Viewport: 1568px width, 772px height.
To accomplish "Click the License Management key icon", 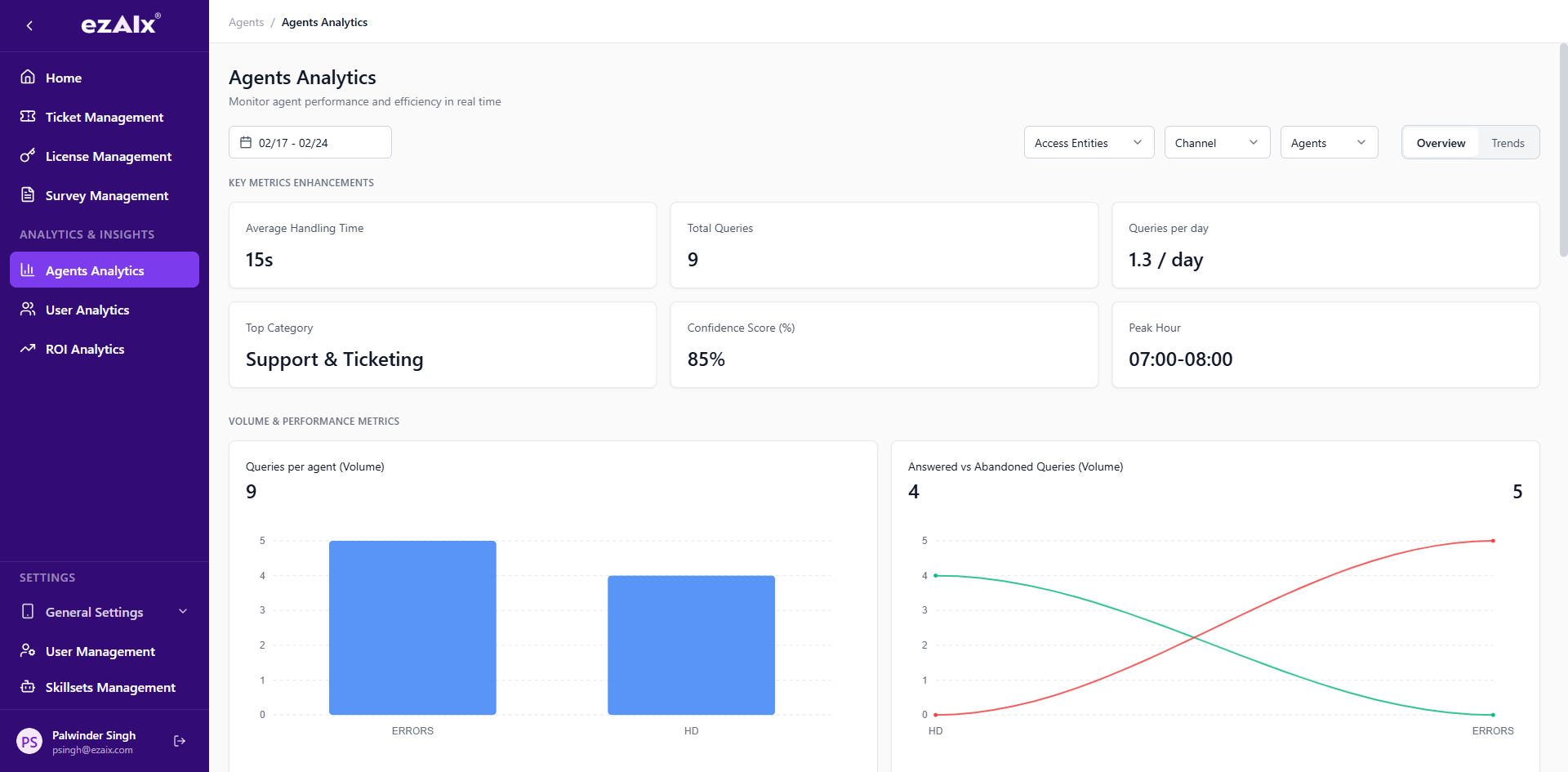I will (x=28, y=156).
